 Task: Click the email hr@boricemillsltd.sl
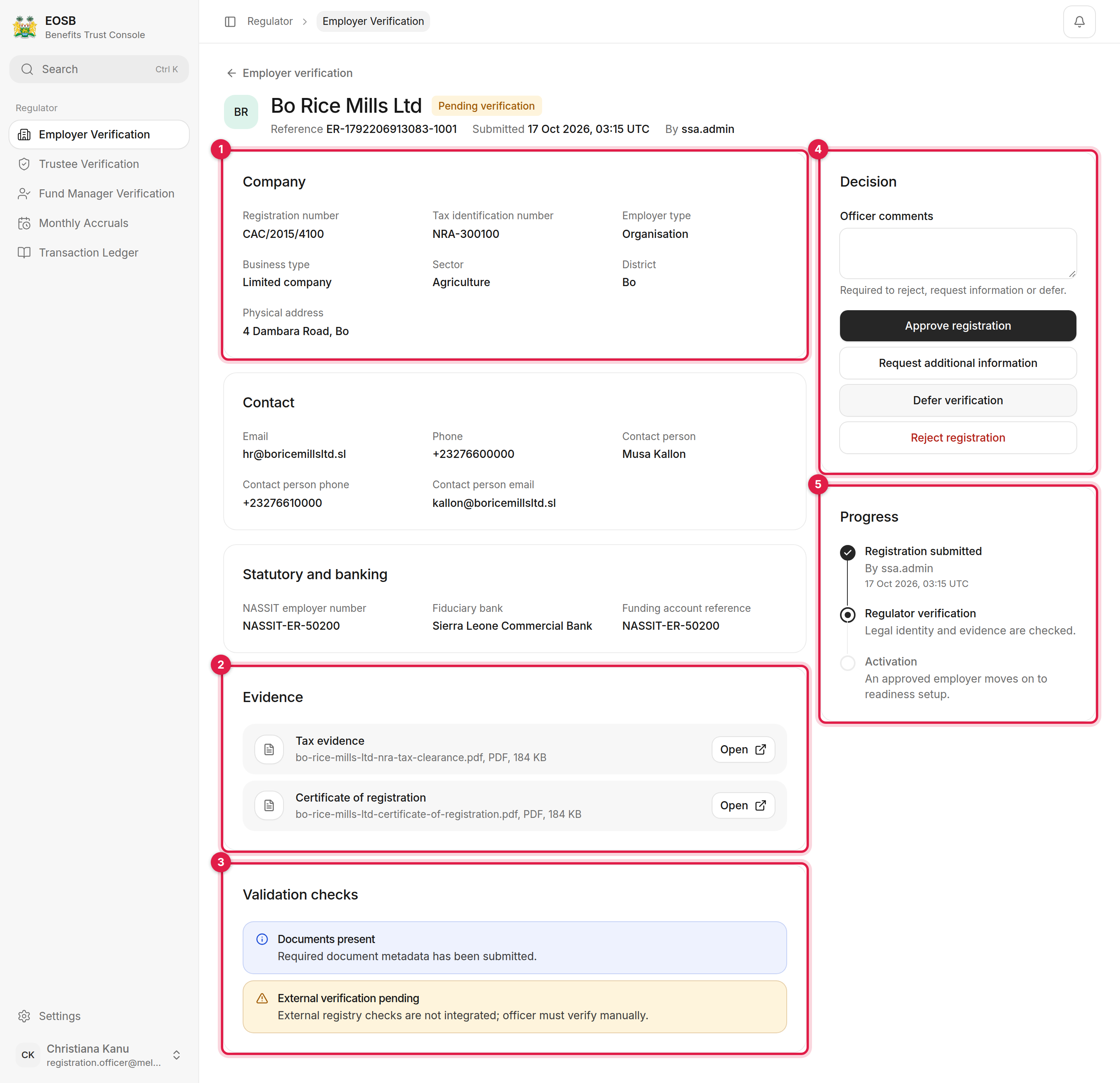(x=294, y=454)
